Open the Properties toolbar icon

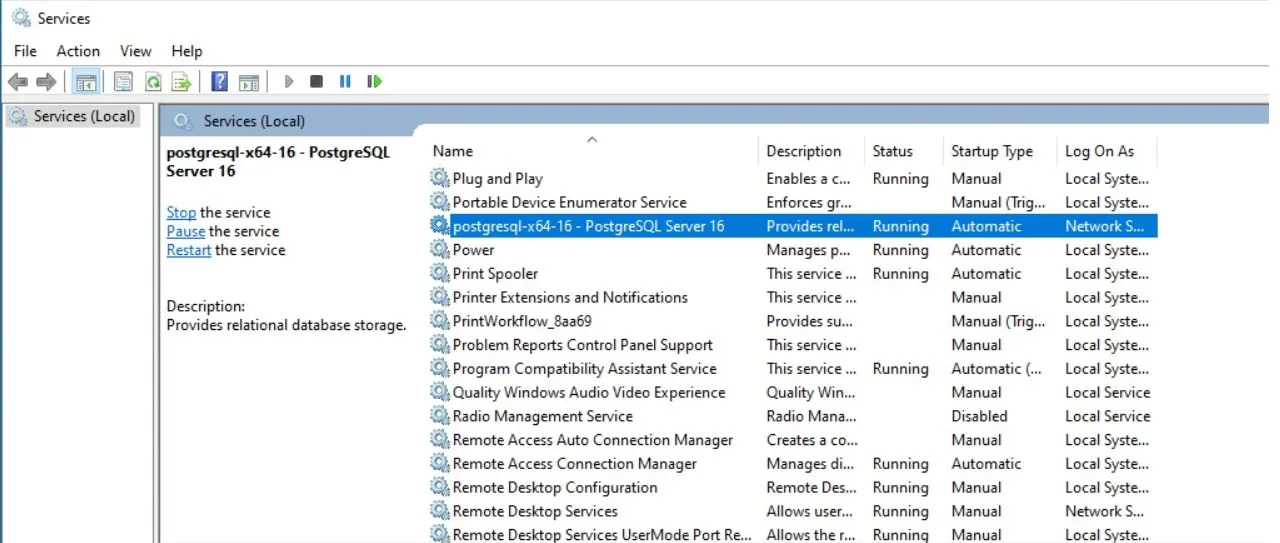coord(123,81)
